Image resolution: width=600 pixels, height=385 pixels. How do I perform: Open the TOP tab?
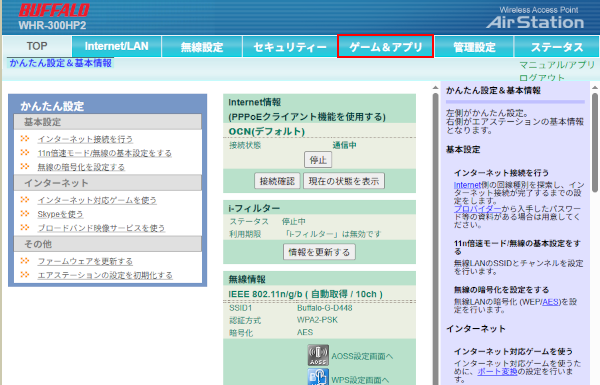coord(37,46)
